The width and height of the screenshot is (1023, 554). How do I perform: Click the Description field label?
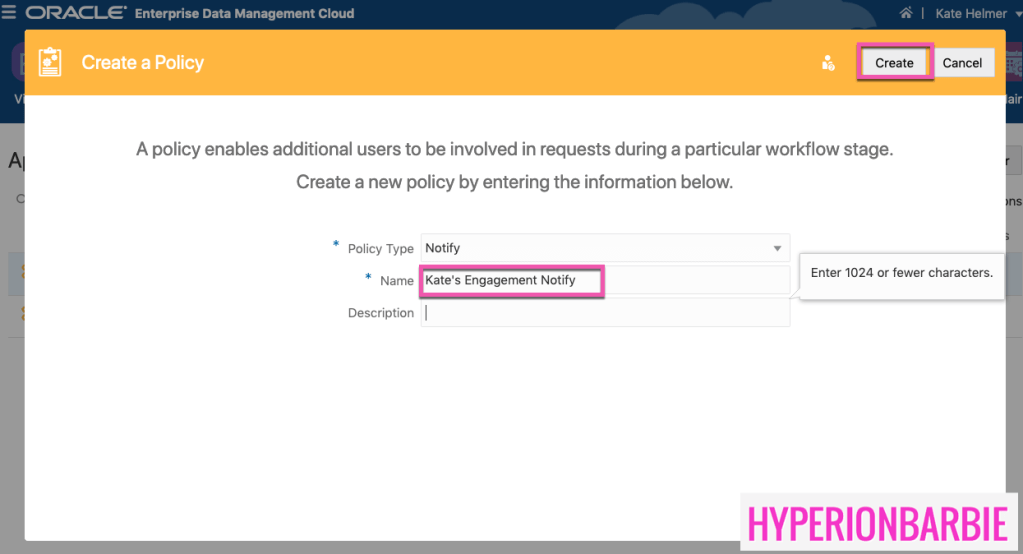pyautogui.click(x=380, y=313)
